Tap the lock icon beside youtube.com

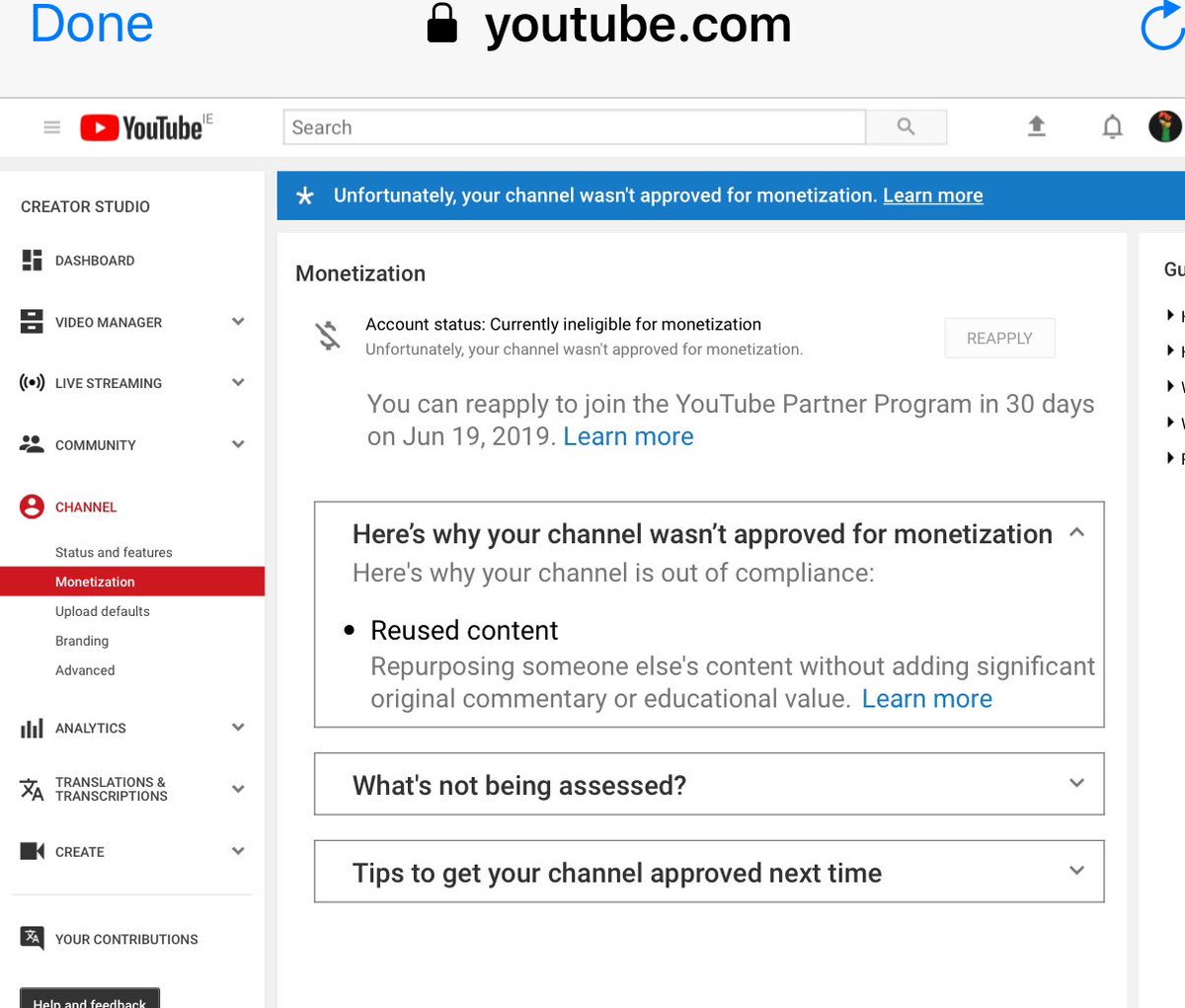442,24
